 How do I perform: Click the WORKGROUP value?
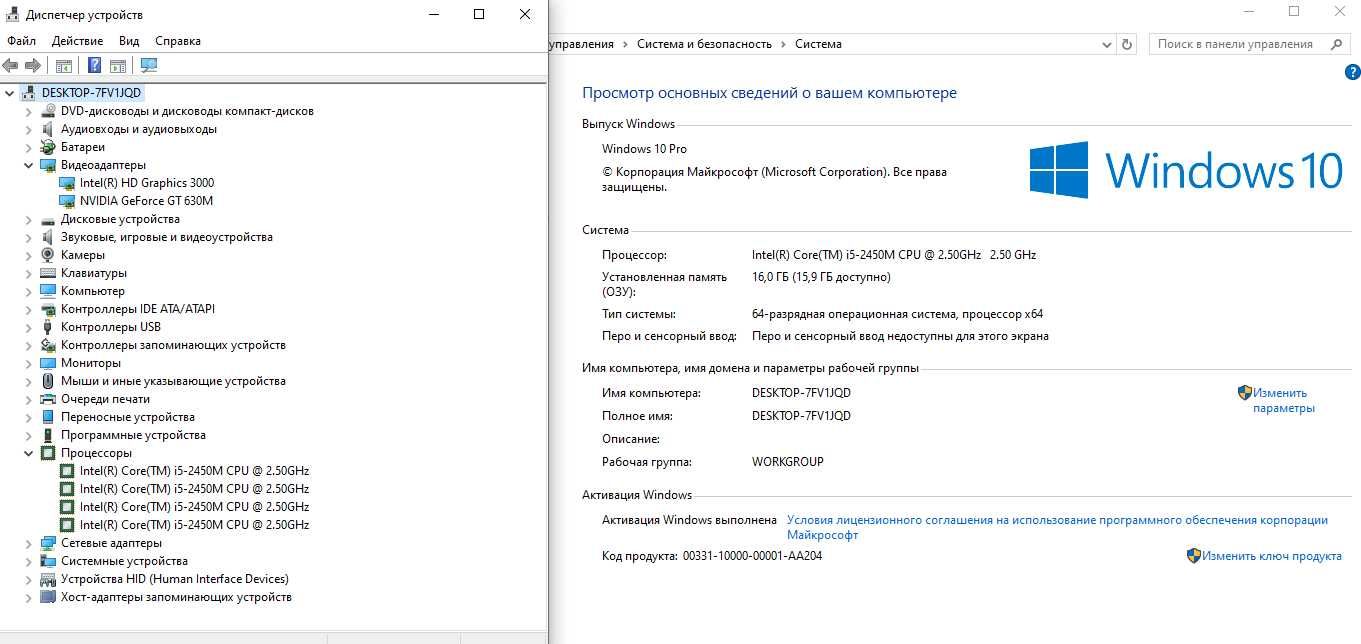[x=788, y=462]
